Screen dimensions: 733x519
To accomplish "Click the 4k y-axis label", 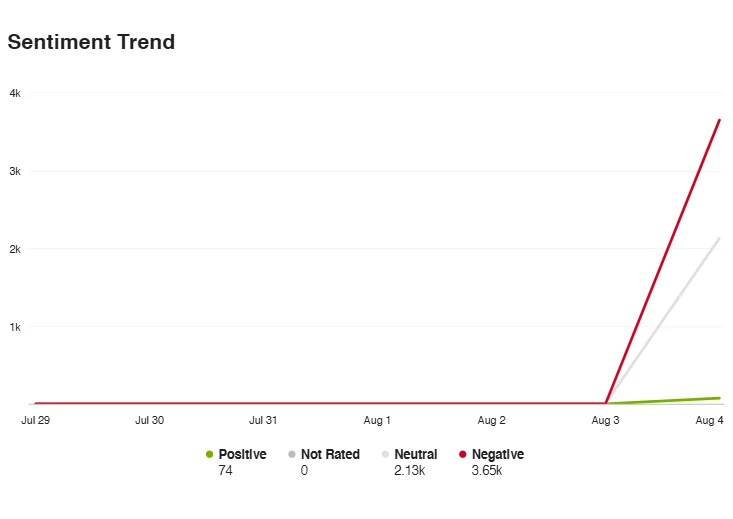I will click(15, 93).
